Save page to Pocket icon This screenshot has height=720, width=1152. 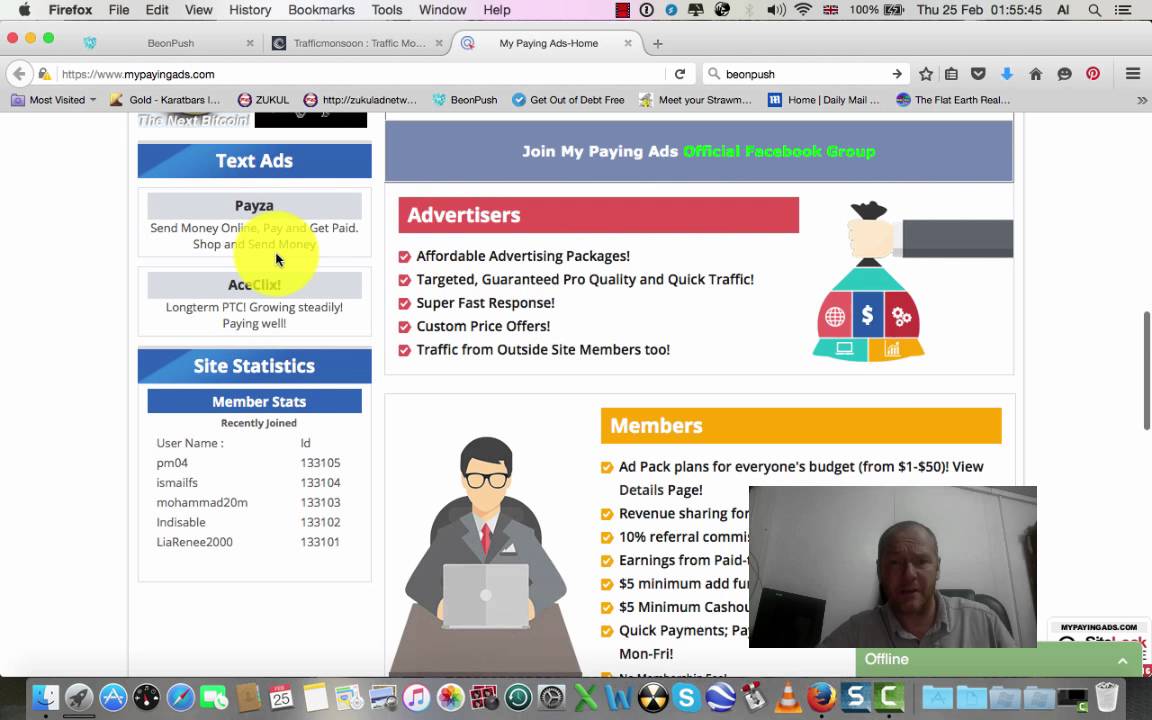click(978, 74)
